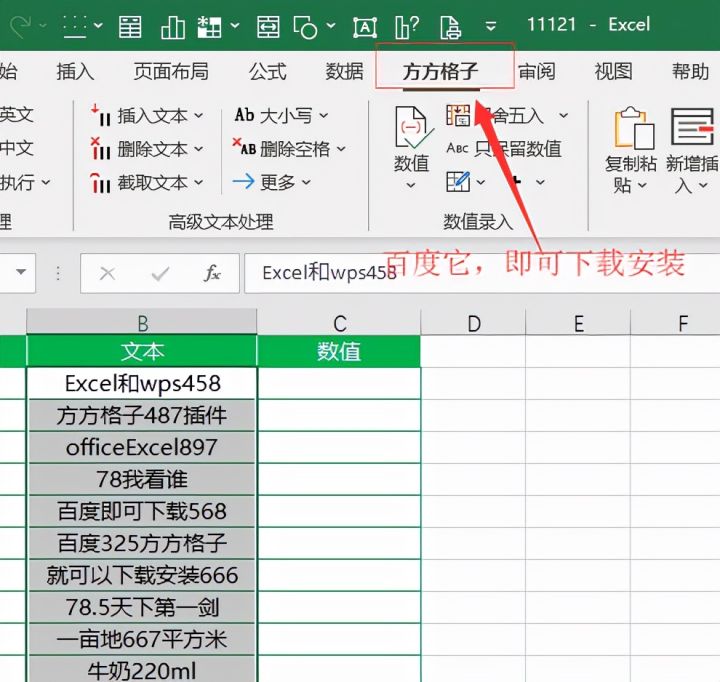Image resolution: width=720 pixels, height=682 pixels.
Task: Click the cancel X button in formula bar
Action: click(107, 274)
